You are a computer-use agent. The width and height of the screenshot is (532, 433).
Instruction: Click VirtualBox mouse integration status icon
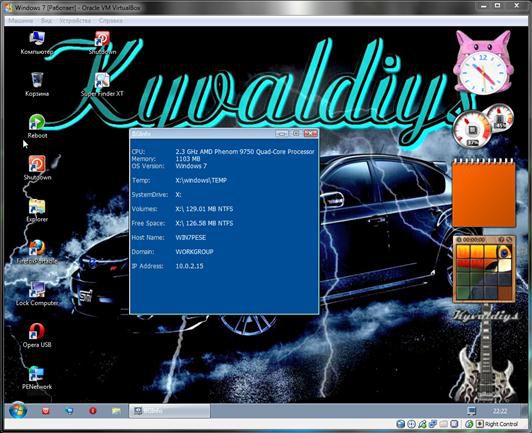[469, 424]
